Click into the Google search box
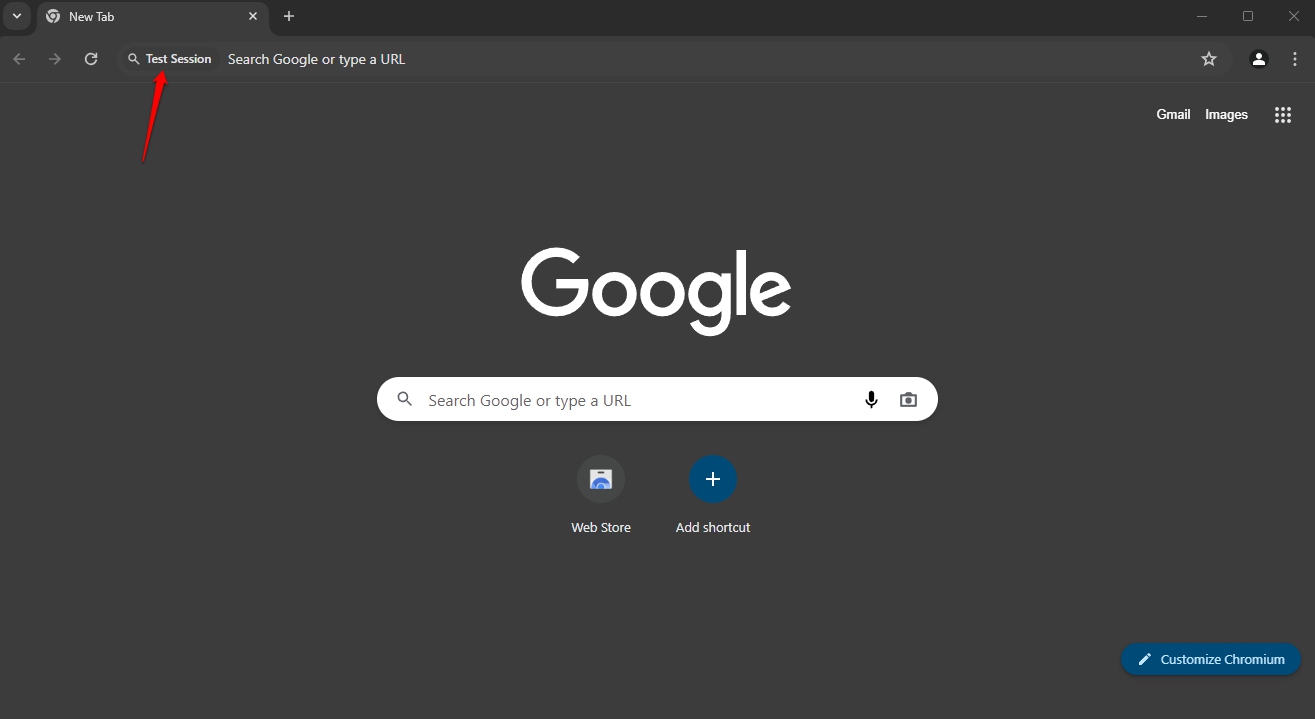The width and height of the screenshot is (1315, 719). click(657, 399)
